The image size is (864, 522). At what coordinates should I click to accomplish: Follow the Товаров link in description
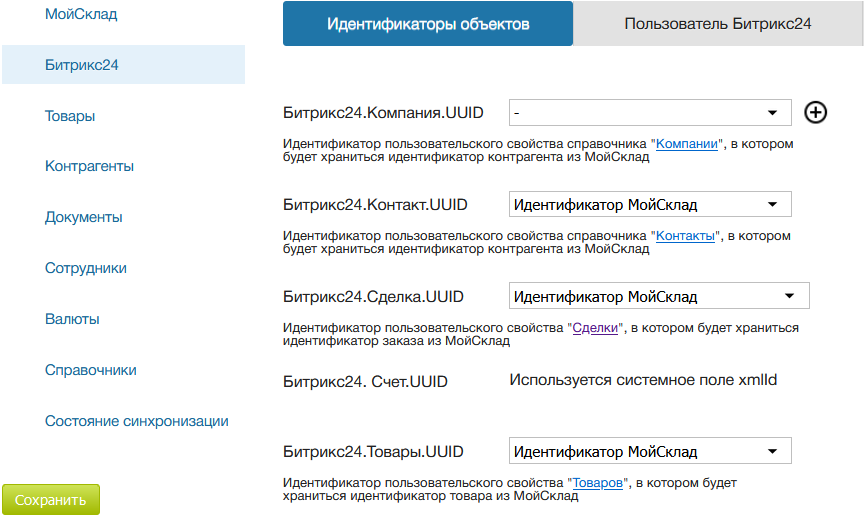[598, 483]
